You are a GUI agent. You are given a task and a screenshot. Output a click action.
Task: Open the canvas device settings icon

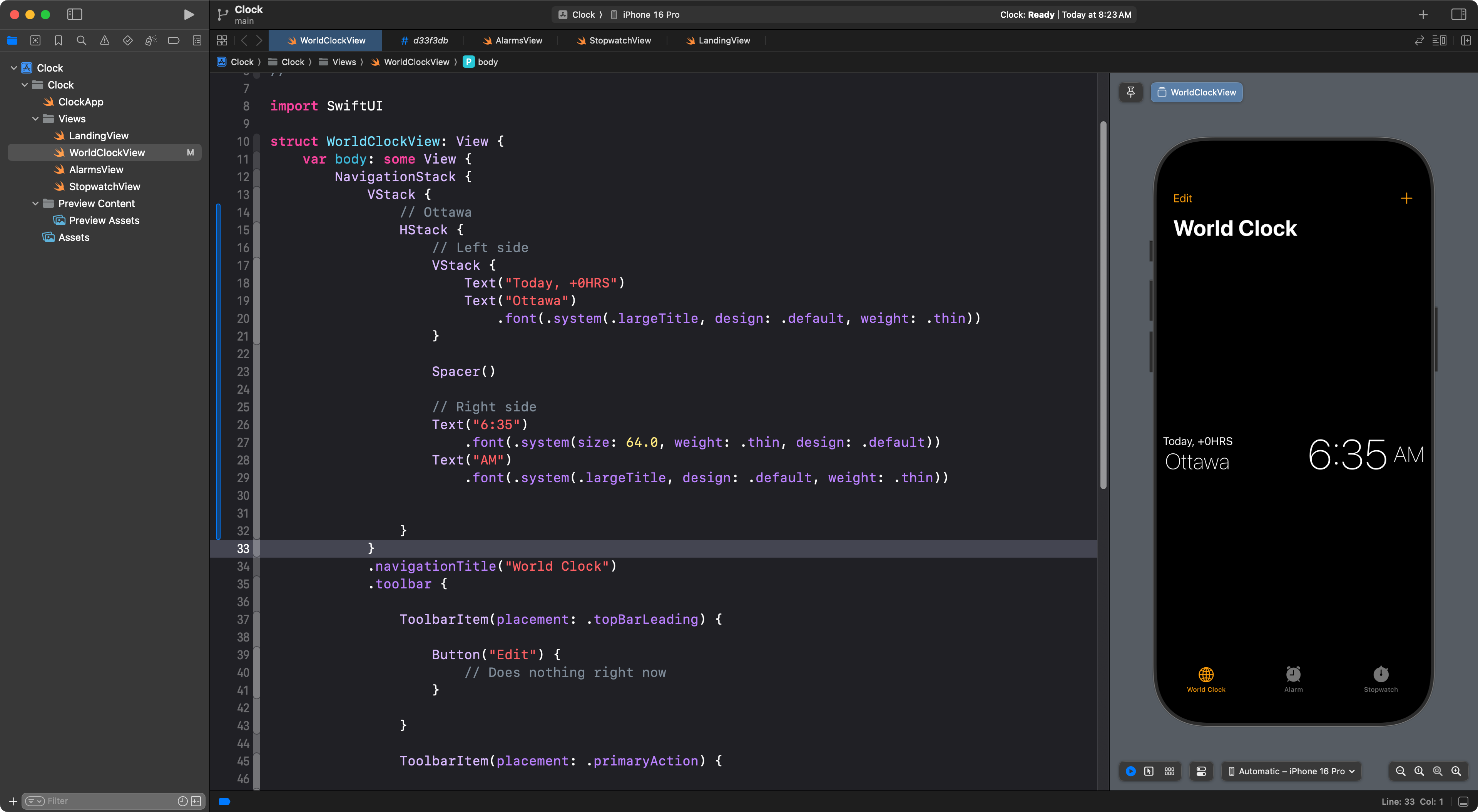point(1201,771)
